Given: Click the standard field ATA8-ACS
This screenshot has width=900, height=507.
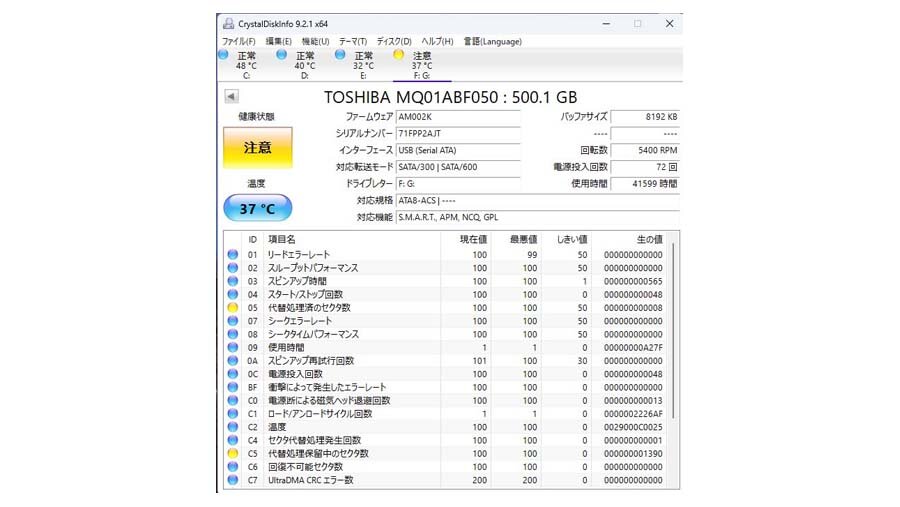Looking at the screenshot, I should point(538,200).
